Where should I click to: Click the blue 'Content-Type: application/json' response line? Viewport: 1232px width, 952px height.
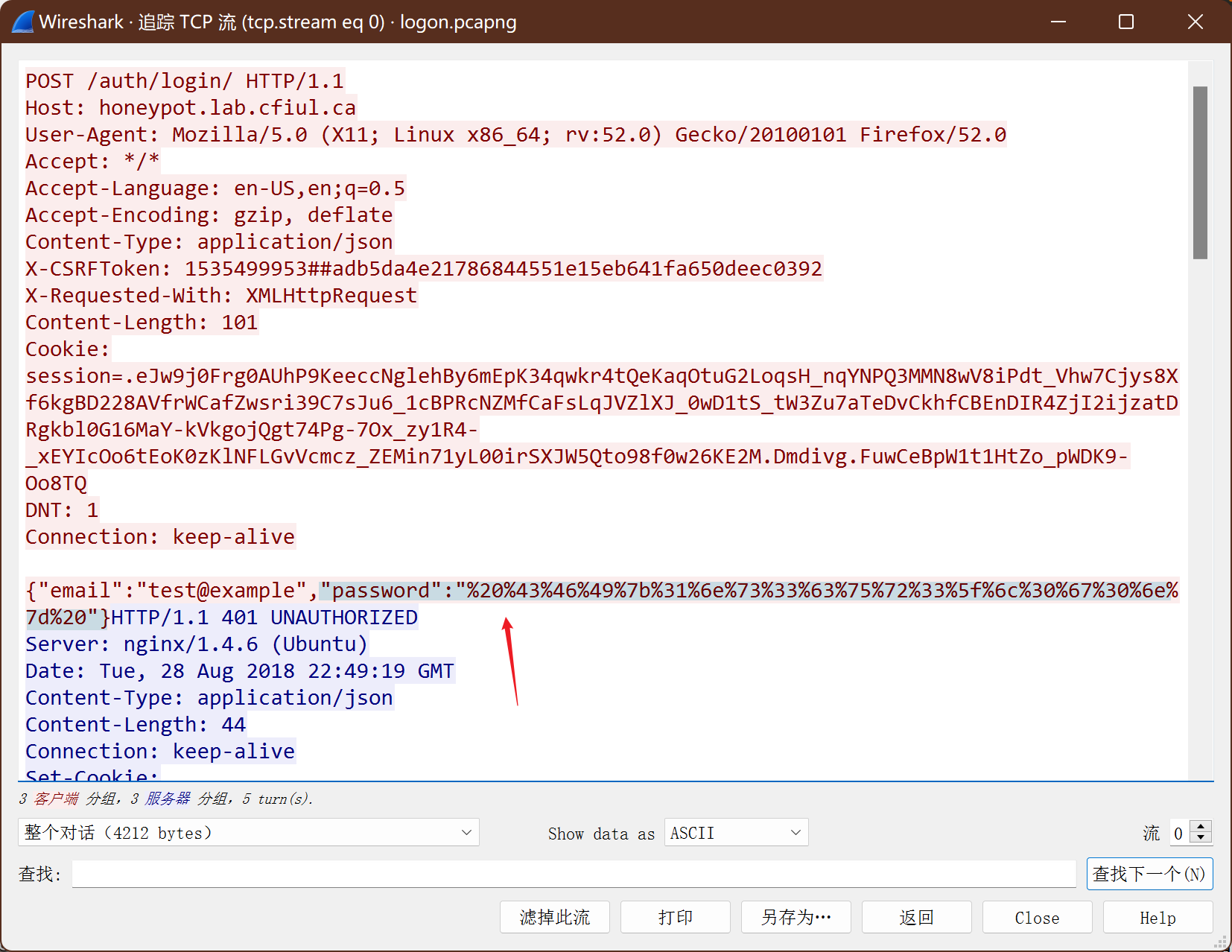coord(209,697)
